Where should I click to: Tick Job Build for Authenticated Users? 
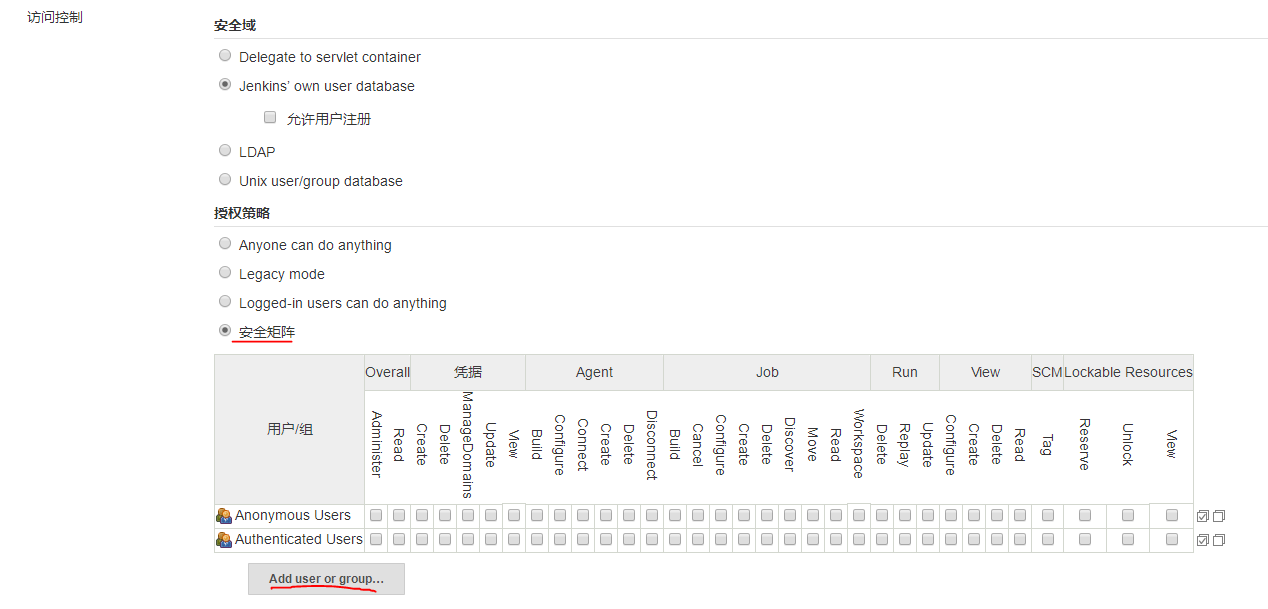(675, 539)
